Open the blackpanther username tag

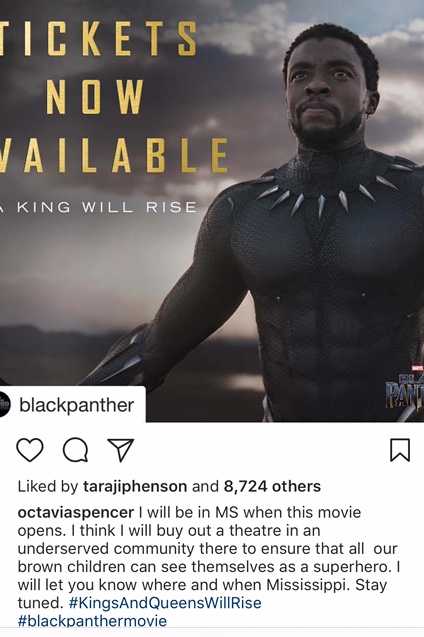pyautogui.click(x=76, y=405)
